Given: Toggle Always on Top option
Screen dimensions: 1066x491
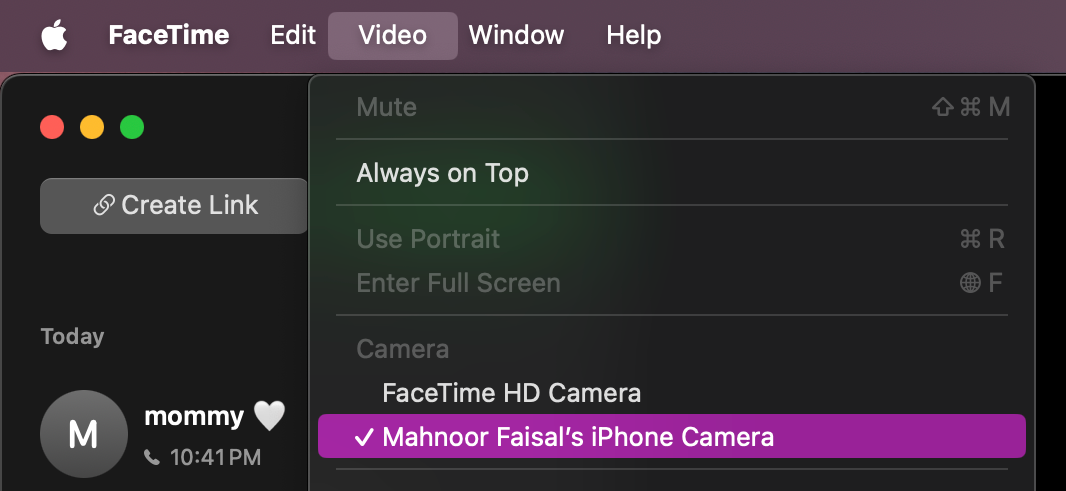Looking at the screenshot, I should (x=672, y=173).
